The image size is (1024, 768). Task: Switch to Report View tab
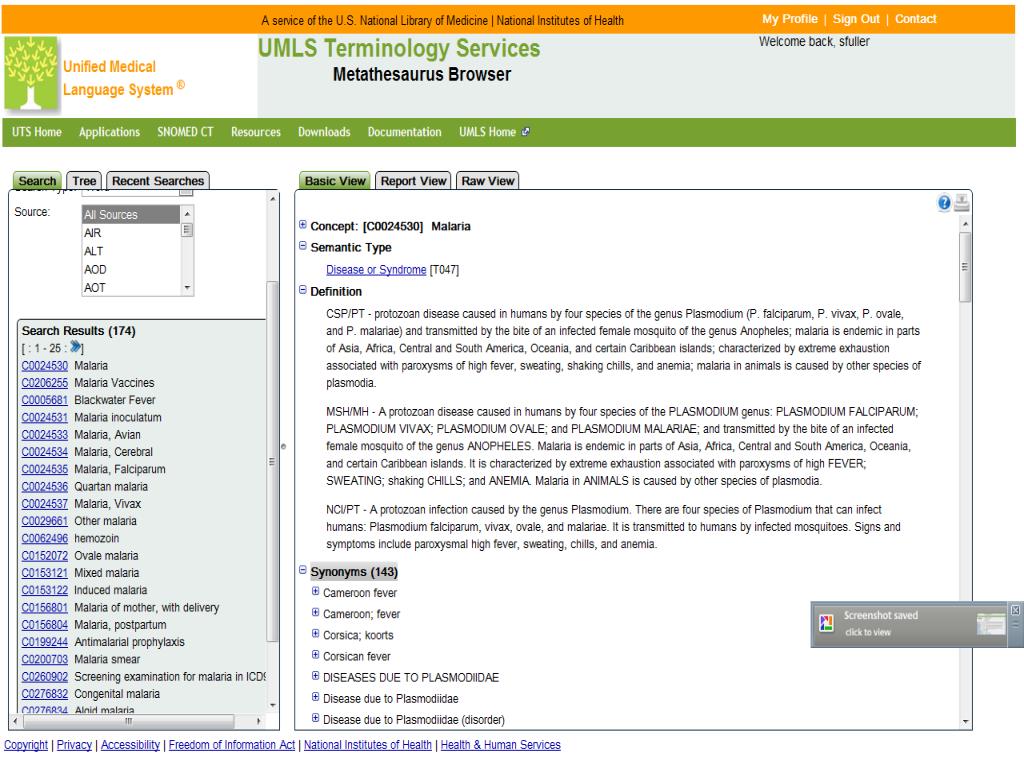[413, 181]
